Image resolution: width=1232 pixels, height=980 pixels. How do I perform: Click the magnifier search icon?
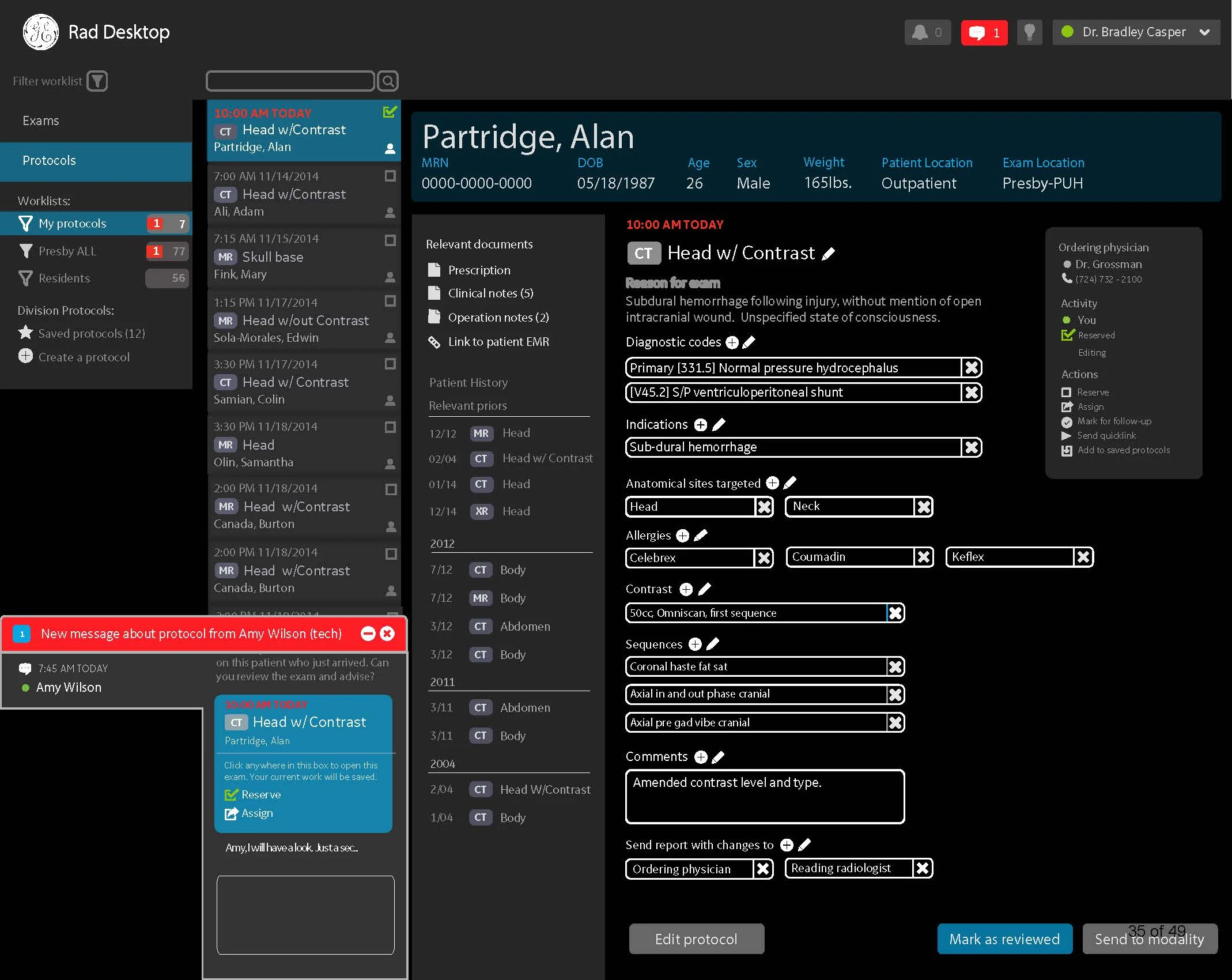click(388, 81)
